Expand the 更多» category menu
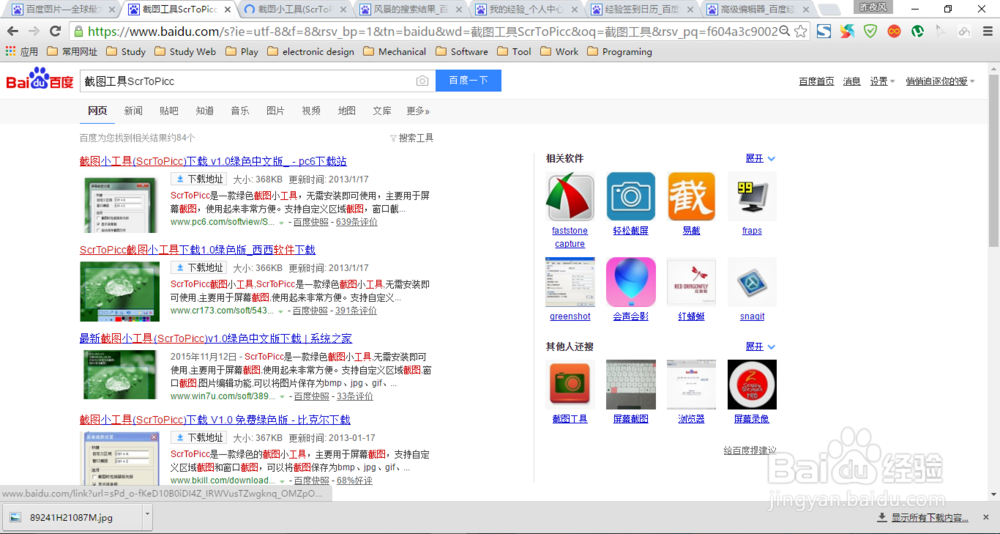The width and height of the screenshot is (1000, 534). pyautogui.click(x=418, y=111)
